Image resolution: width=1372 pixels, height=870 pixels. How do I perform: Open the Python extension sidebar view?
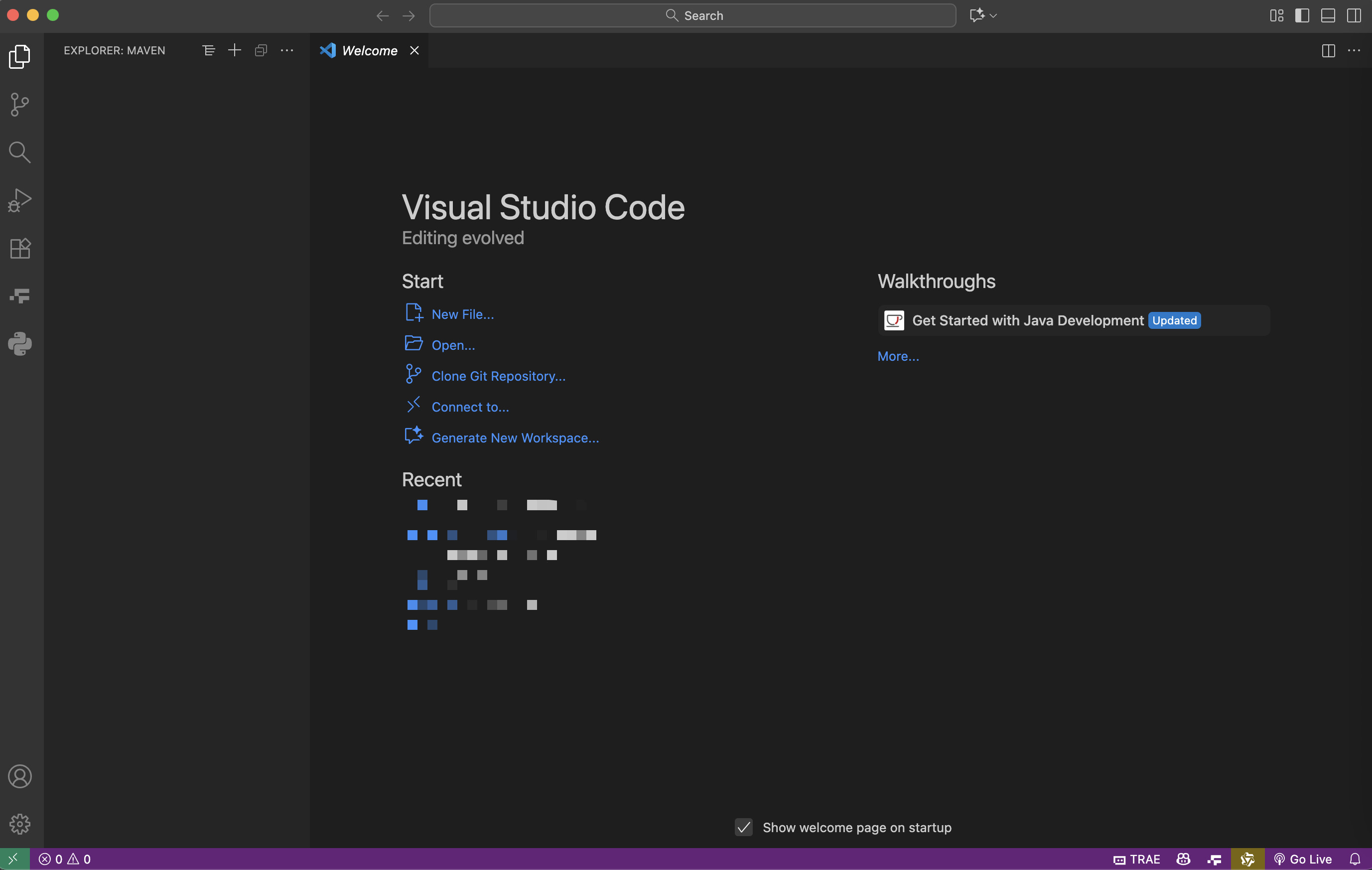(x=20, y=344)
